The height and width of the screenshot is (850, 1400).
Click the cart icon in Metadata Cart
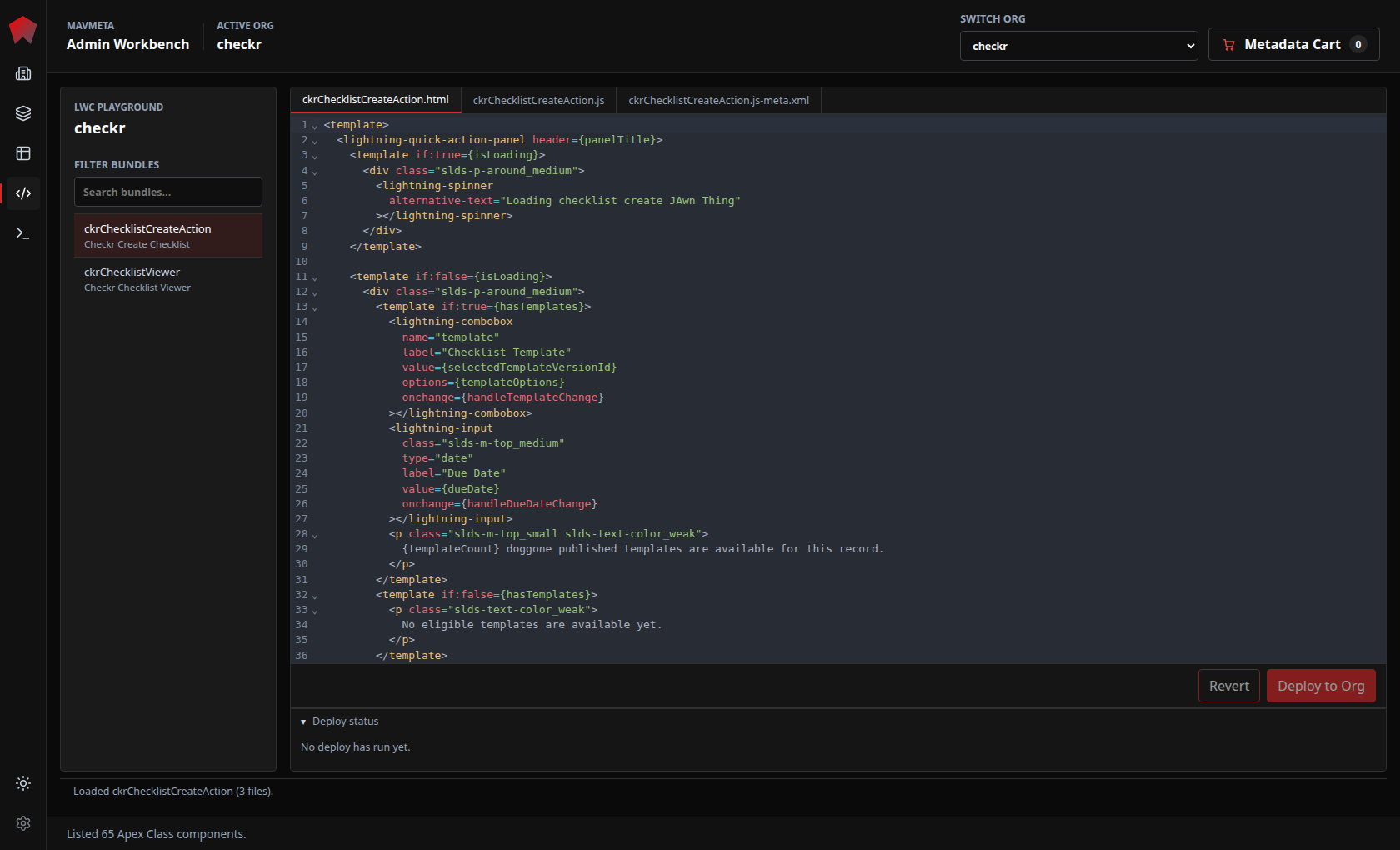[1228, 45]
